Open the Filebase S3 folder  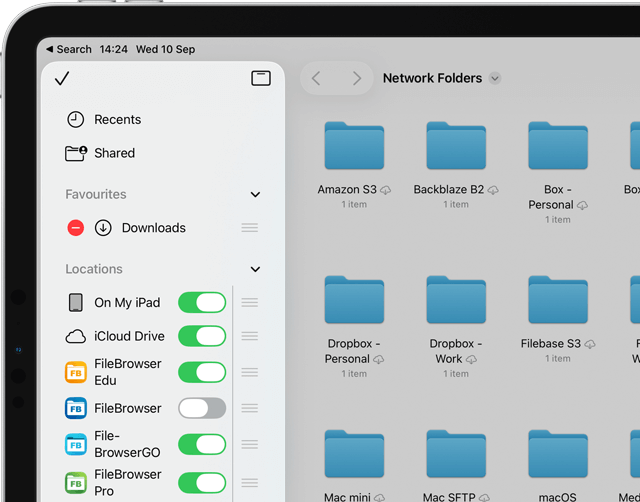click(x=558, y=301)
